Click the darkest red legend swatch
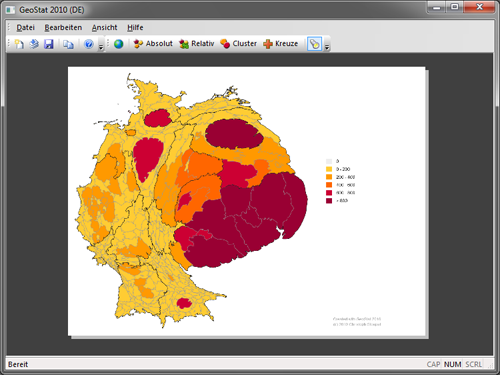 pyautogui.click(x=329, y=201)
